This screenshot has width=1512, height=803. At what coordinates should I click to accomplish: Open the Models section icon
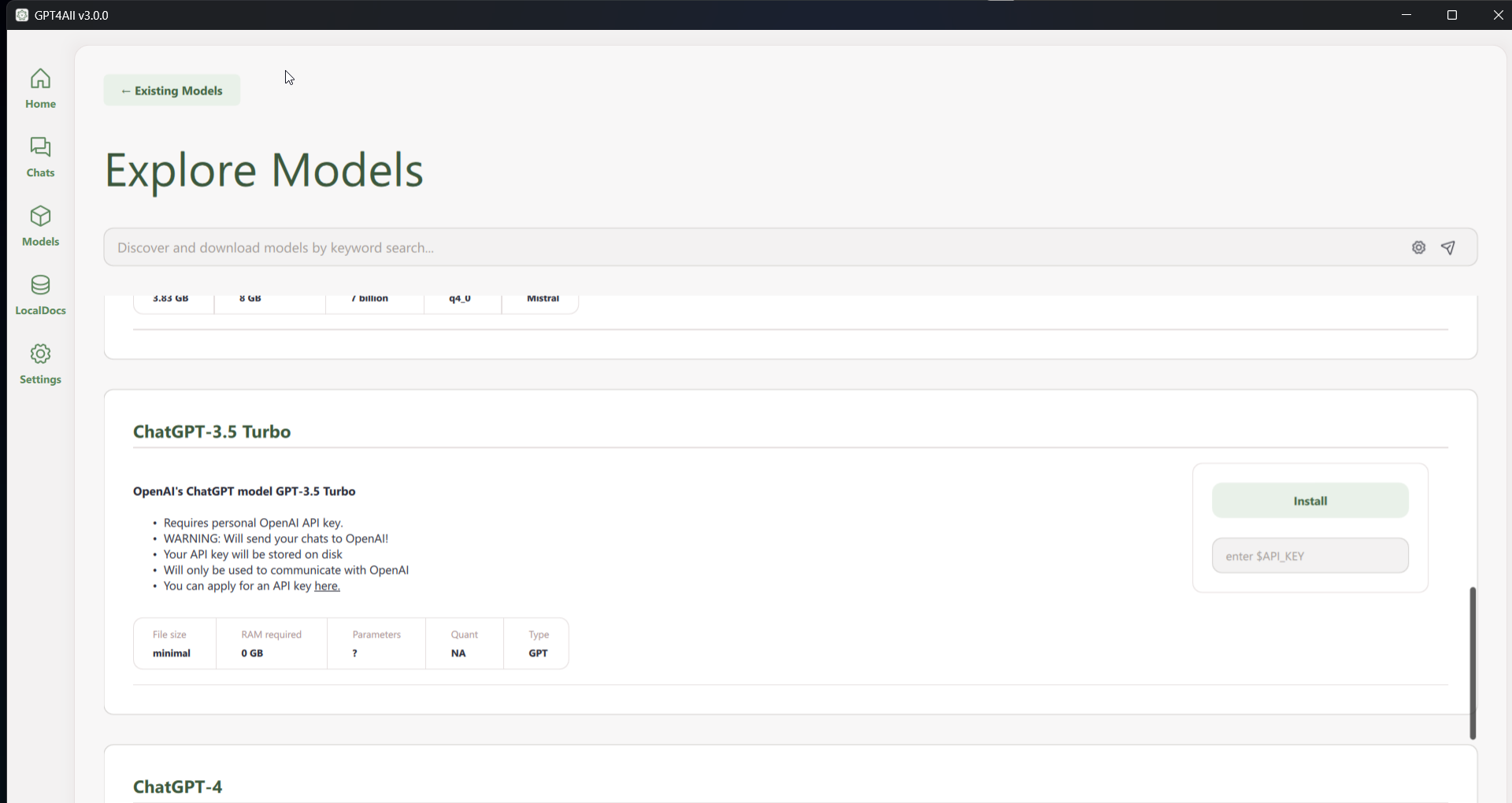tap(40, 216)
